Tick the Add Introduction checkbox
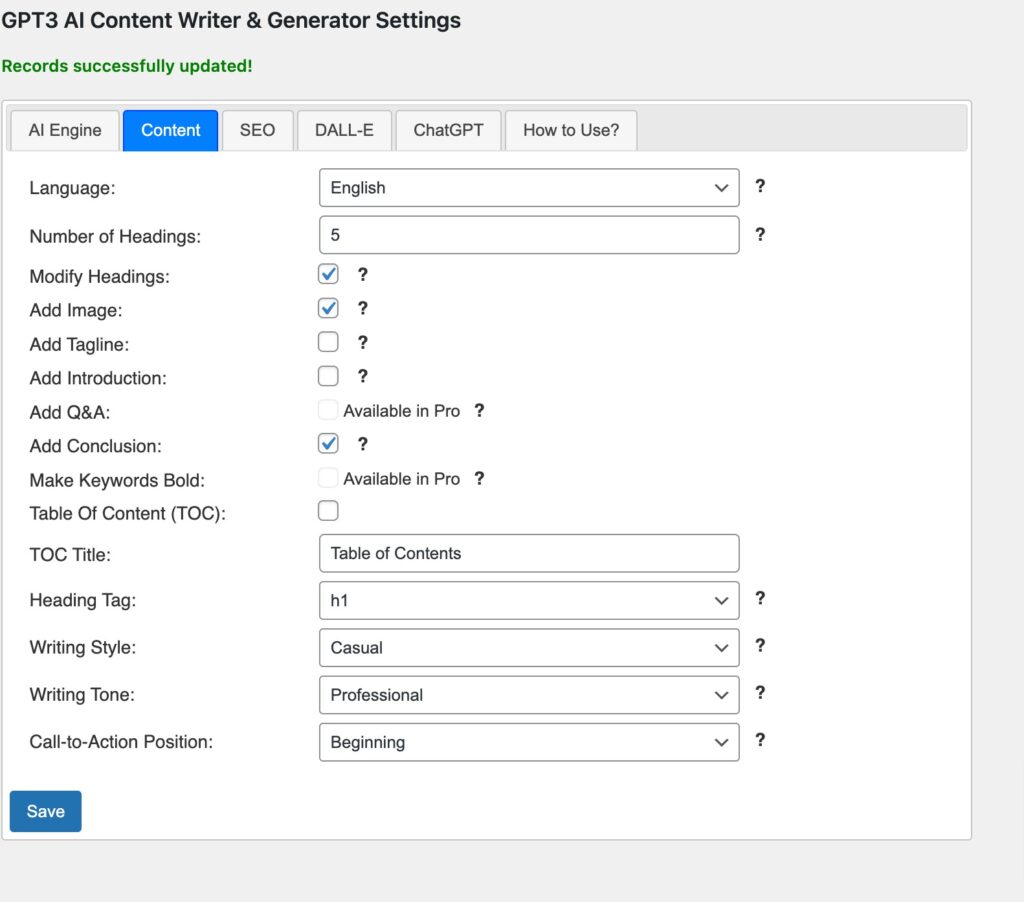 click(328, 376)
